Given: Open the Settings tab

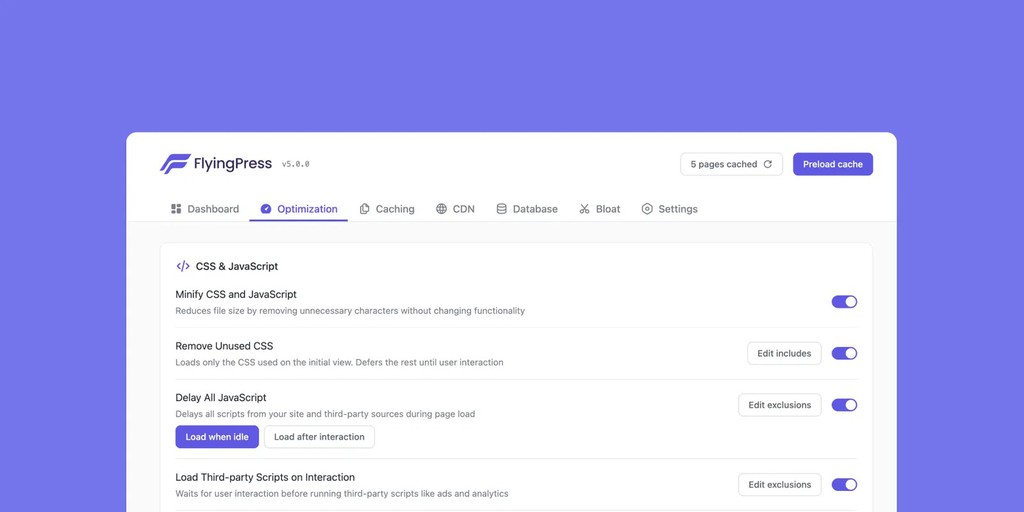Looking at the screenshot, I should 669,209.
